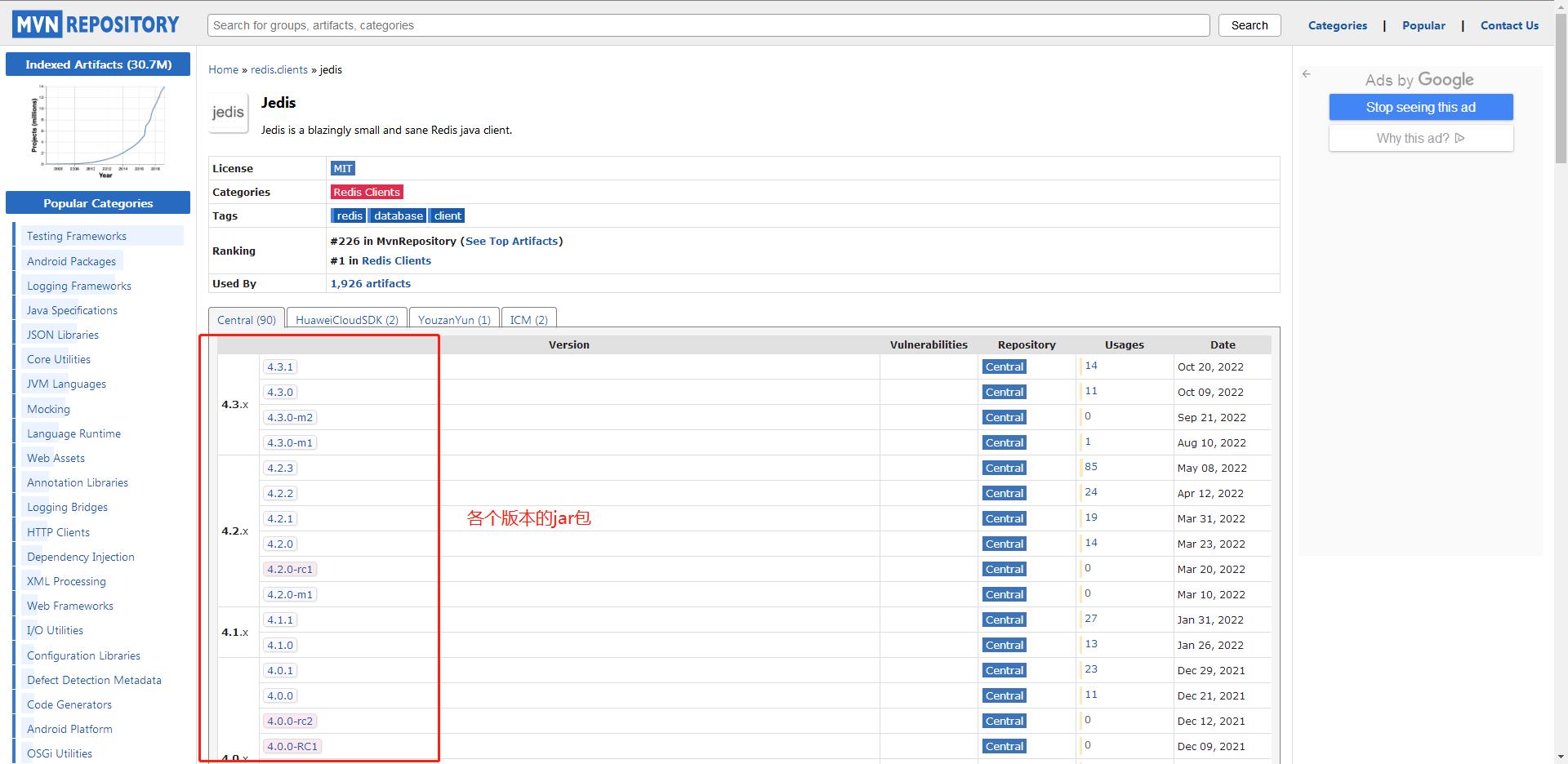
Task: Click the redis tag
Action: pyautogui.click(x=349, y=215)
